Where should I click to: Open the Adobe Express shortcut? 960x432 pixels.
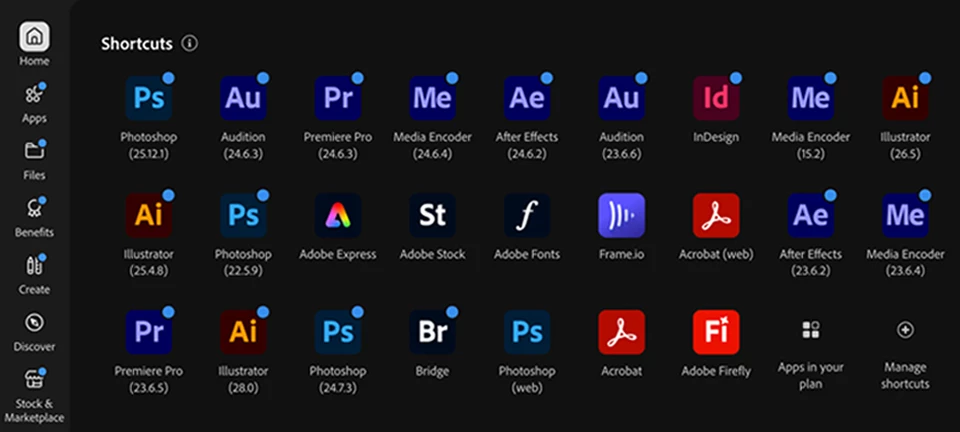coord(338,215)
